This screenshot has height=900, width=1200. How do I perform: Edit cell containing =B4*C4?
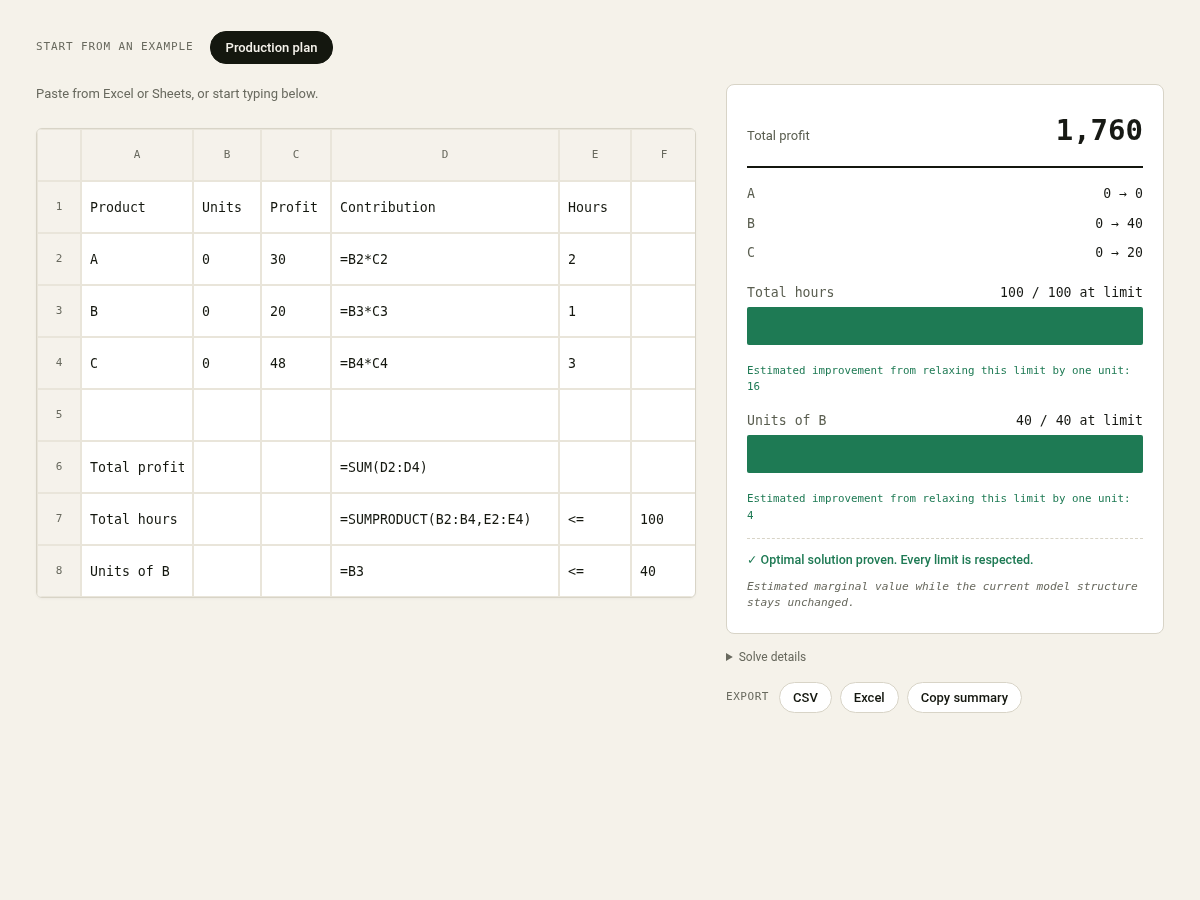point(445,363)
